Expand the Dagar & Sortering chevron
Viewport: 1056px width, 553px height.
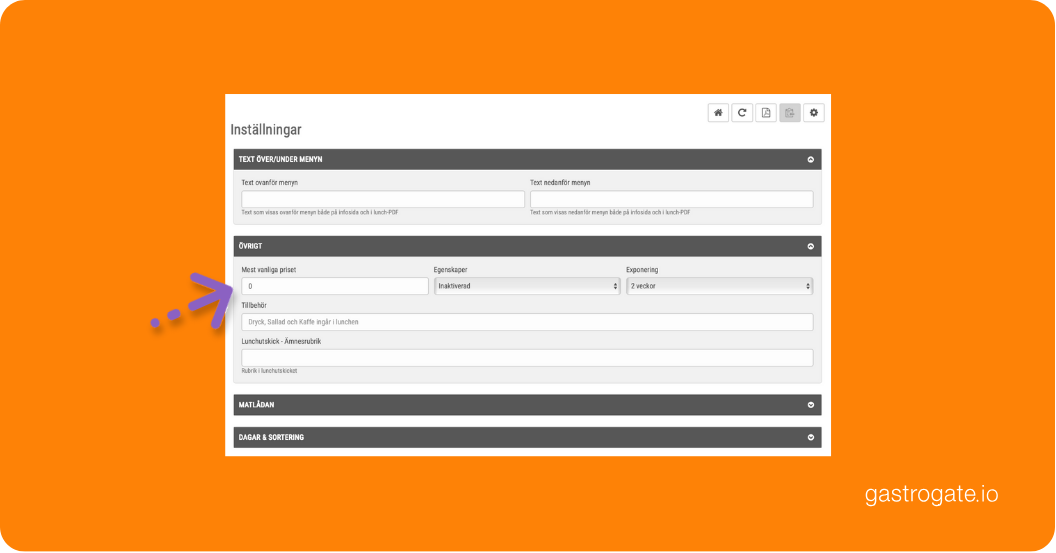point(810,438)
